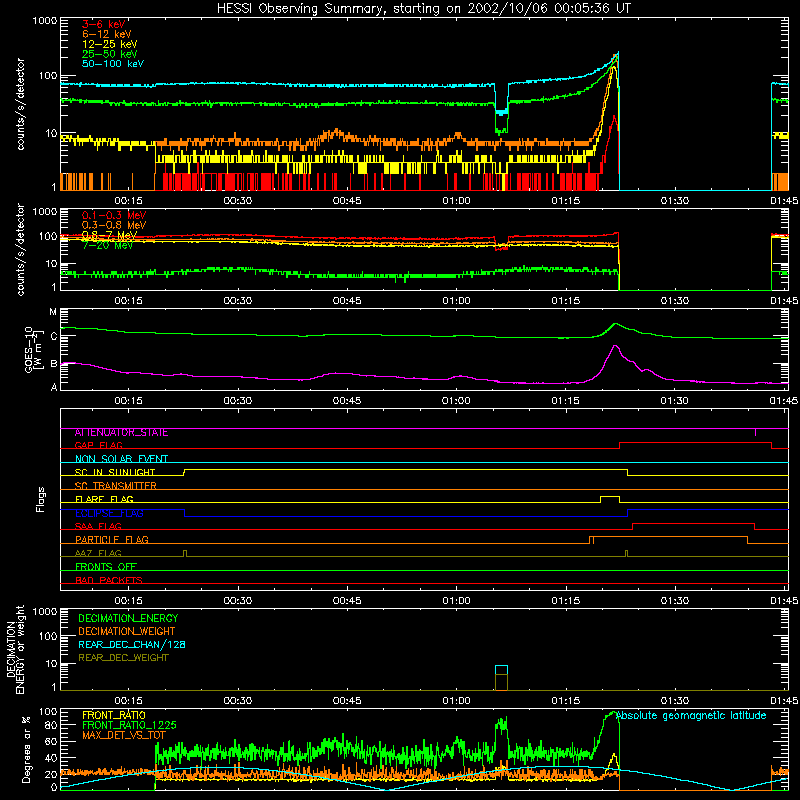
Task: Select the DECIMATION_ENERGY legend label
Action: pyautogui.click(x=128, y=618)
